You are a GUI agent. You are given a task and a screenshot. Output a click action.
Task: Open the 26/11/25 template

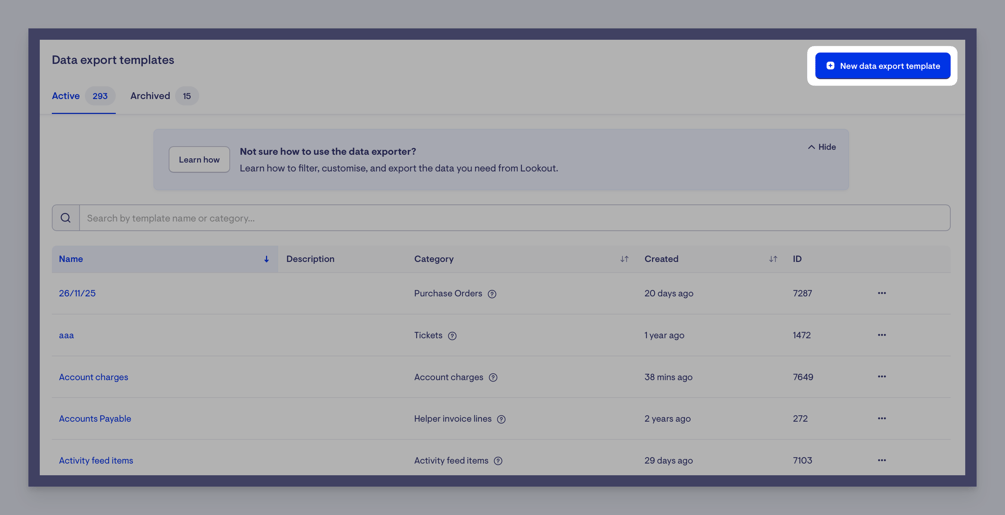[x=77, y=293]
